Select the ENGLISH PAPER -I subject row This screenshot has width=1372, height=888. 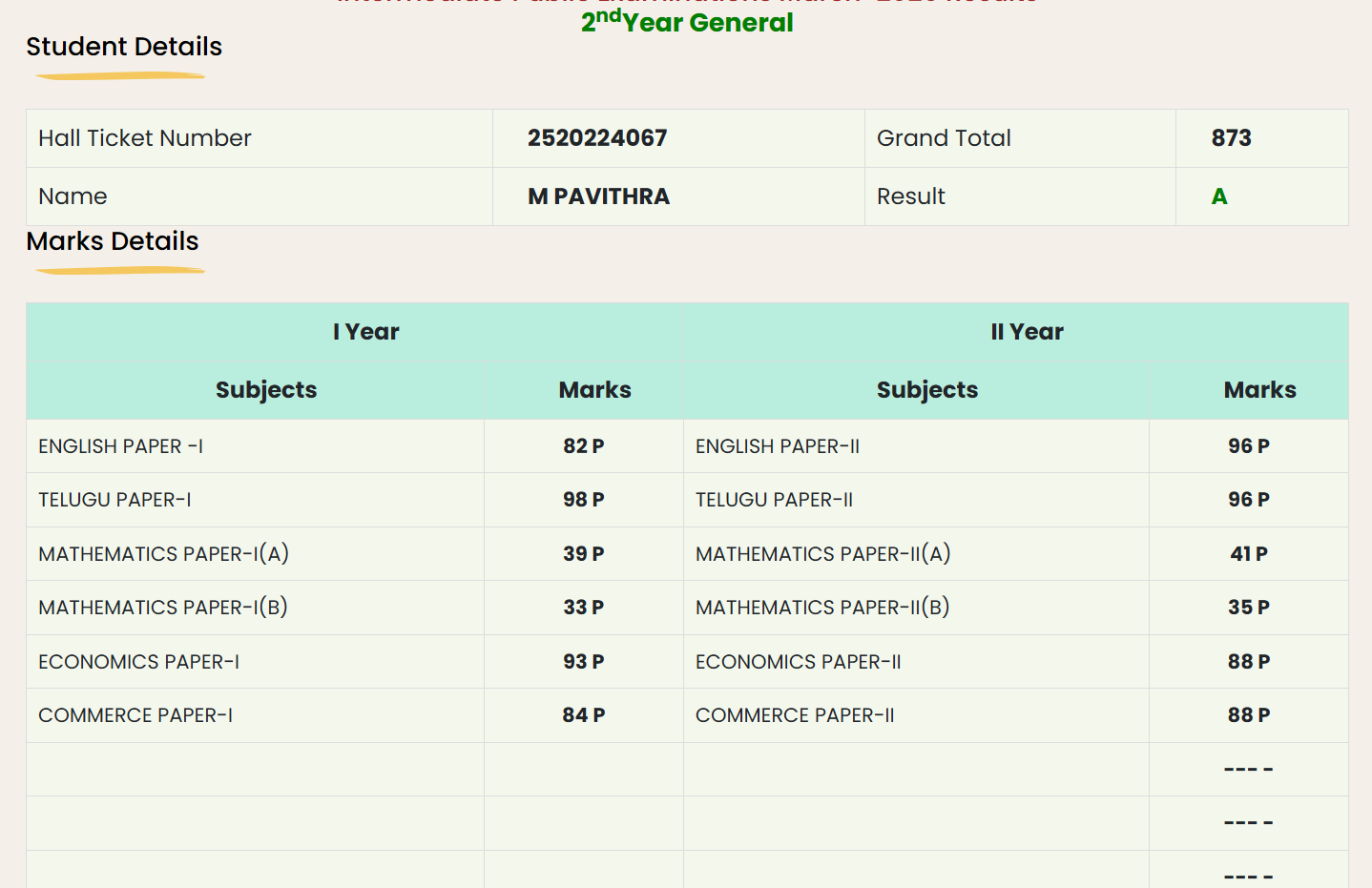(x=121, y=446)
